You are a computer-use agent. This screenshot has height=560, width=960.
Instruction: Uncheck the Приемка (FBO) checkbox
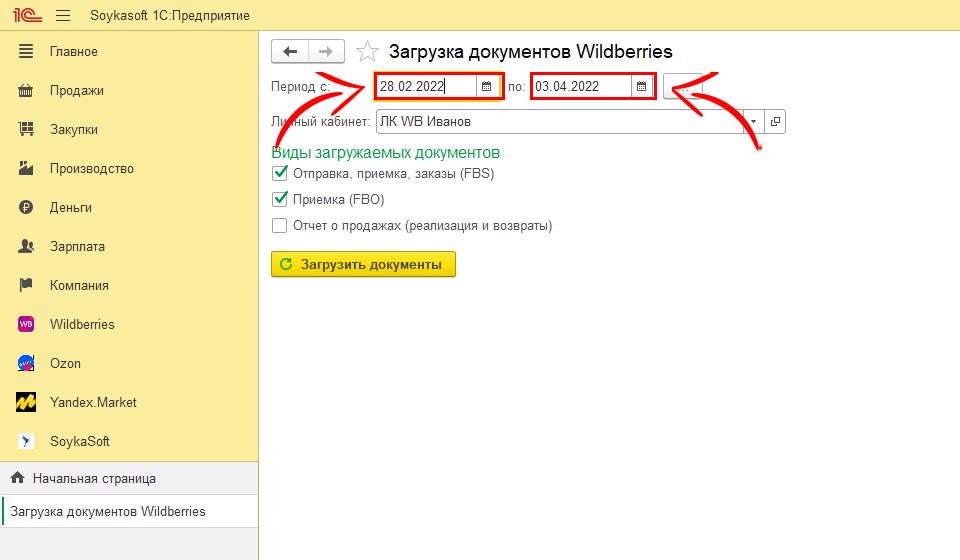[280, 199]
